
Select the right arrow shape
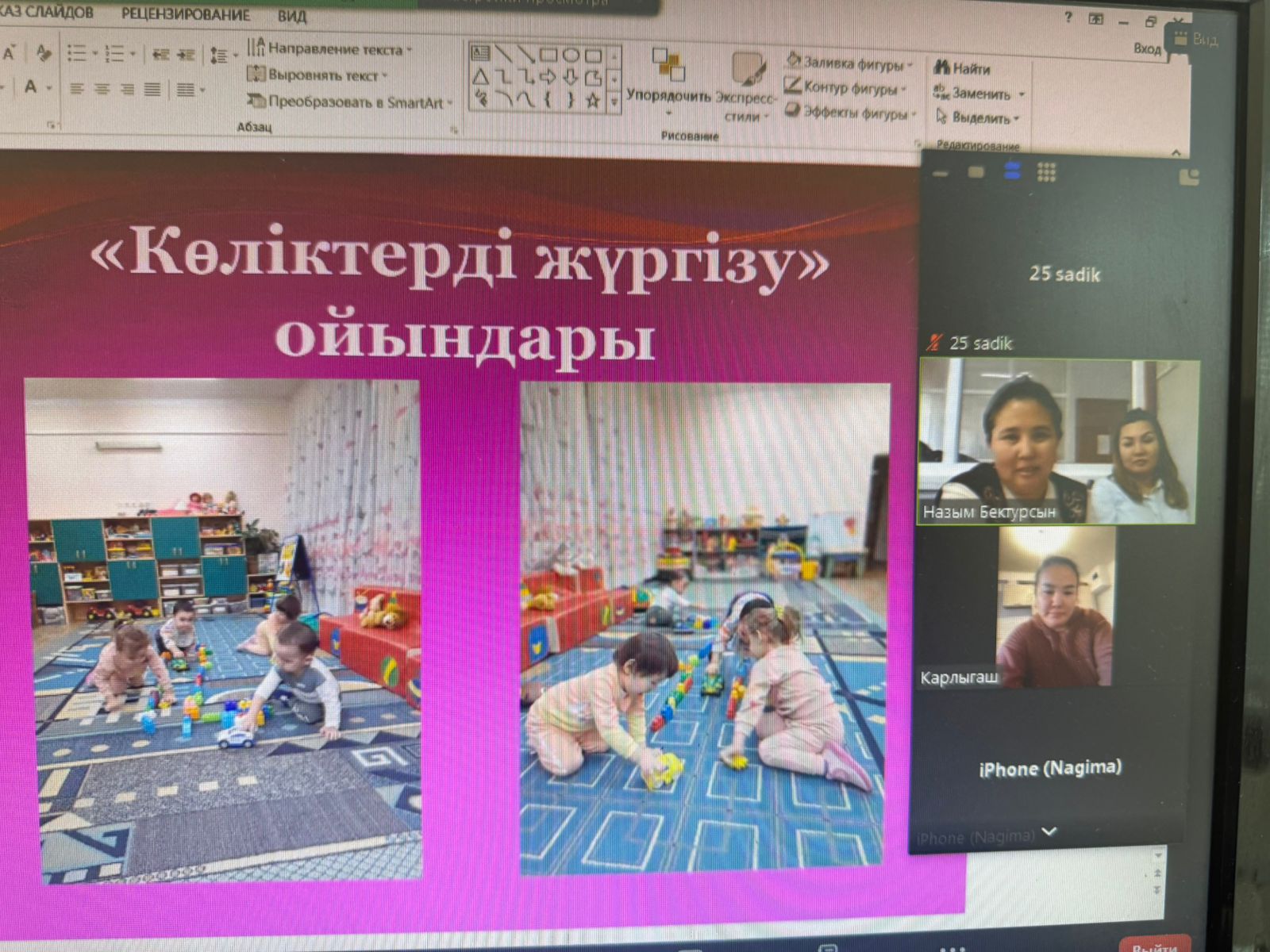point(548,77)
